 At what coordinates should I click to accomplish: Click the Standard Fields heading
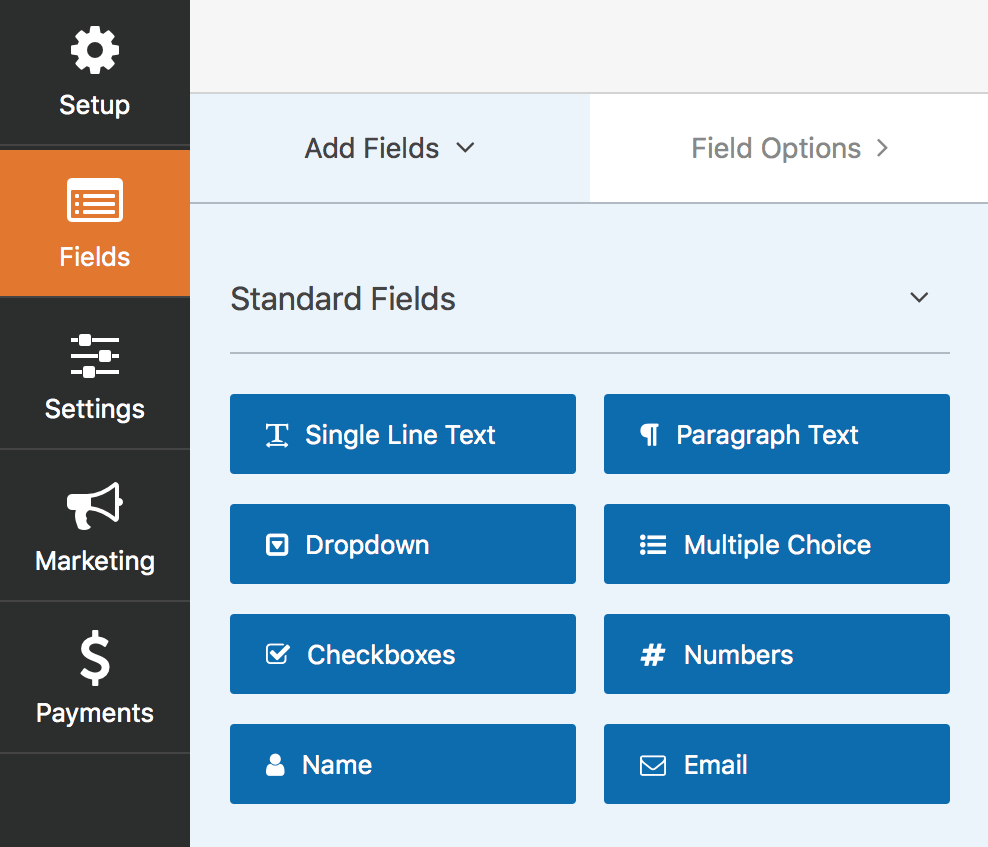click(x=343, y=299)
